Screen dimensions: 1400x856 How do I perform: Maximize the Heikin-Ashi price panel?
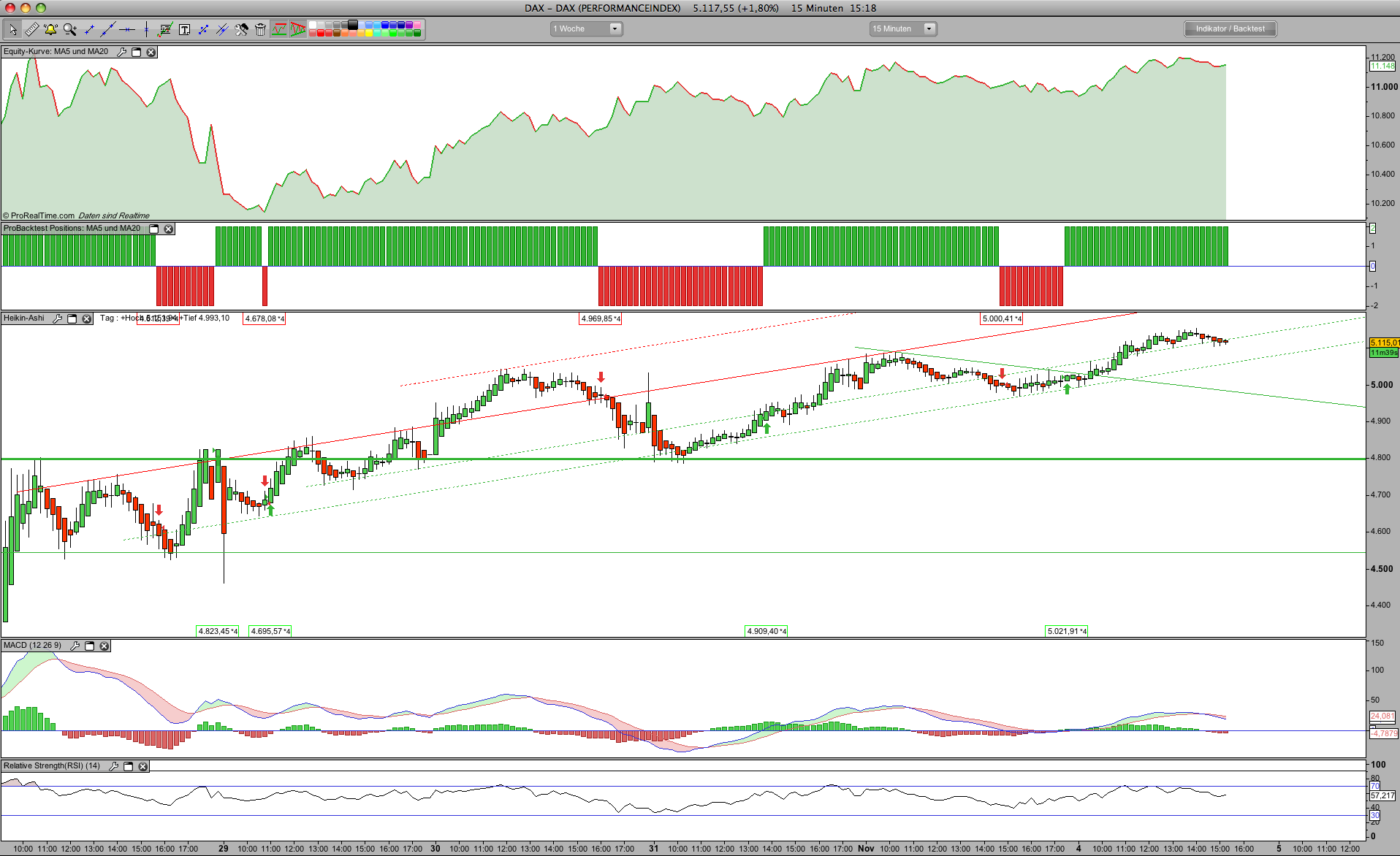point(72,318)
